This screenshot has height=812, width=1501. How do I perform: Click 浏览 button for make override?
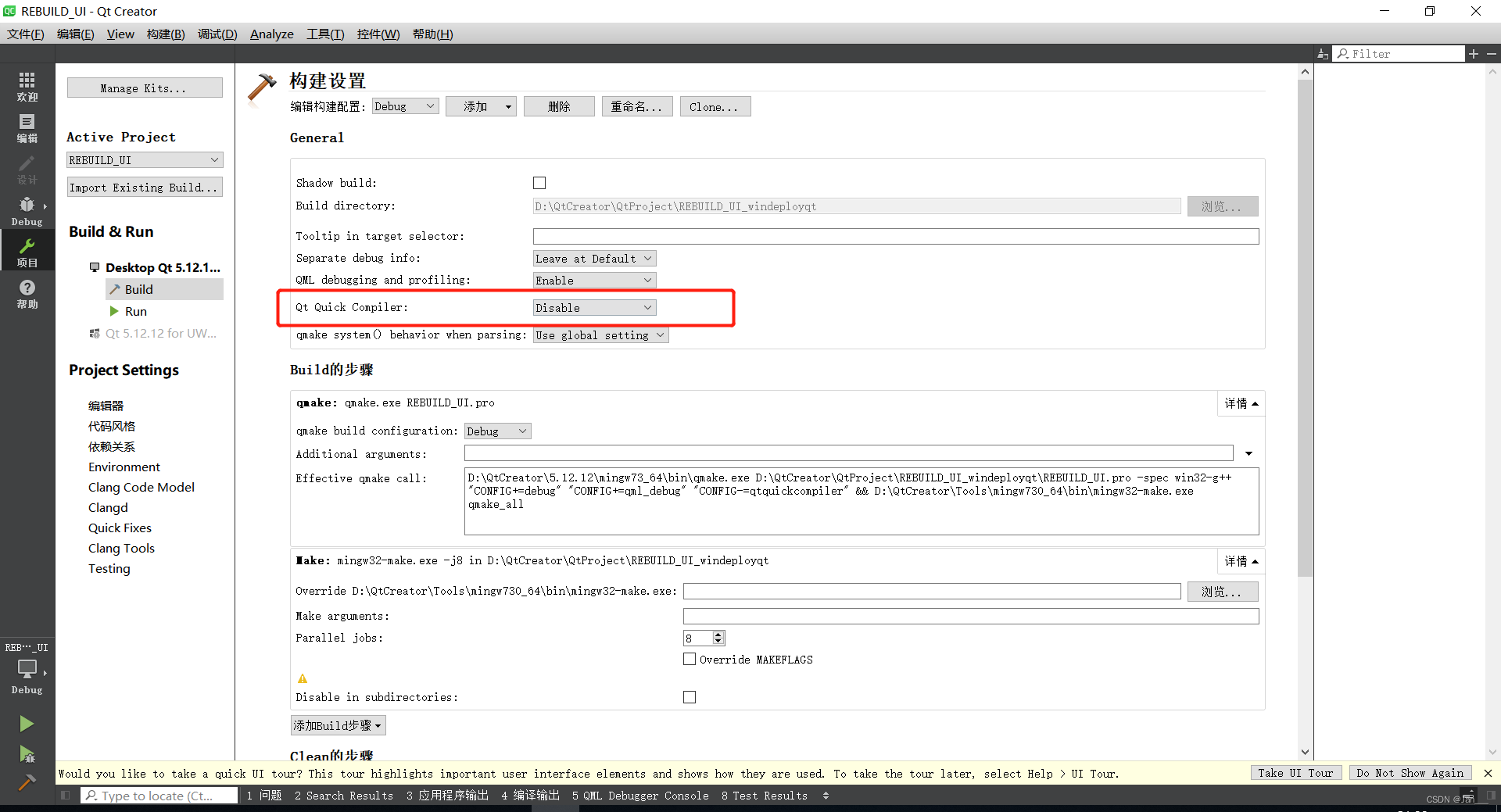pyautogui.click(x=1223, y=592)
